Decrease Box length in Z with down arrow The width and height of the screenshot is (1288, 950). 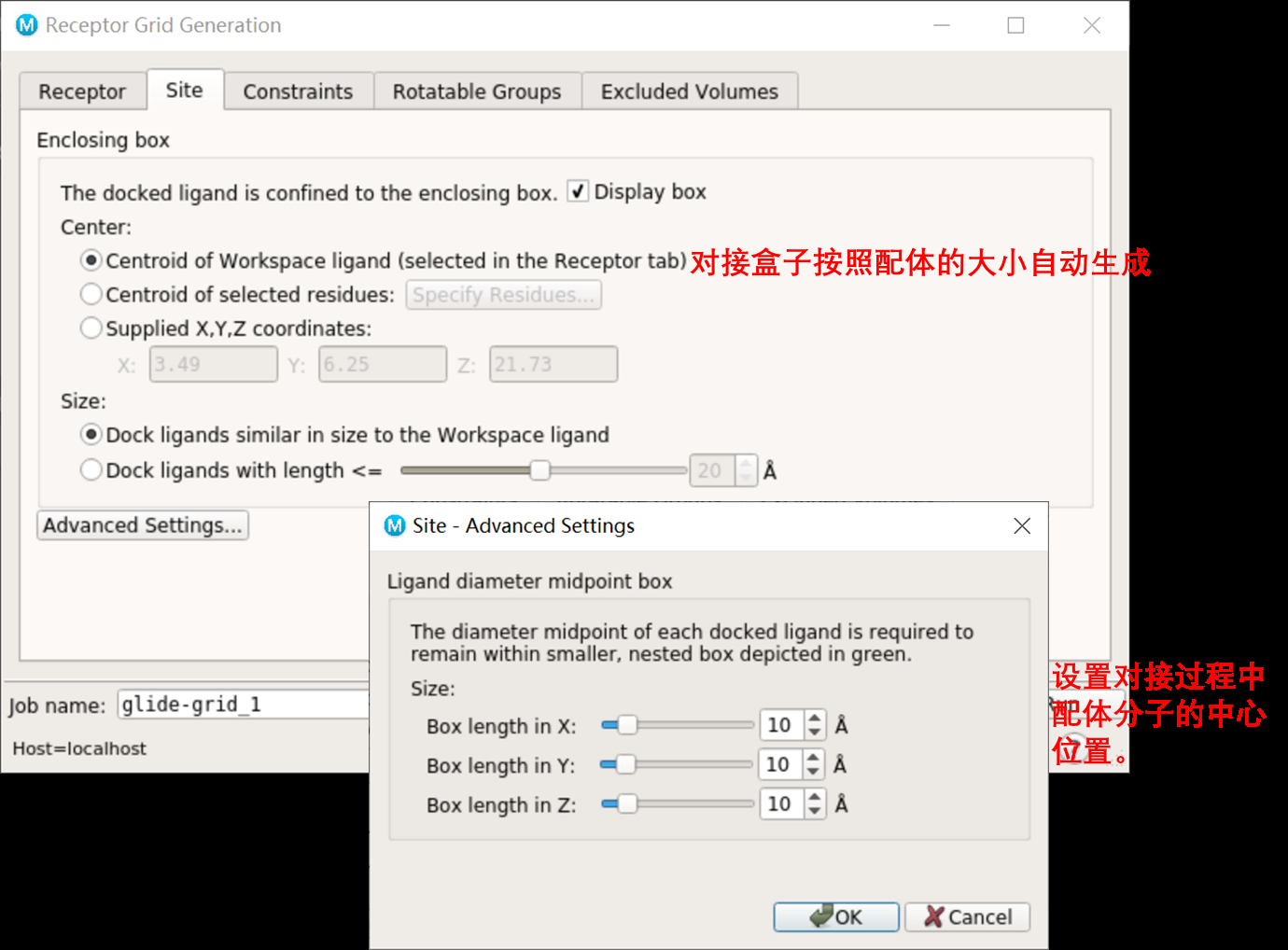[815, 811]
